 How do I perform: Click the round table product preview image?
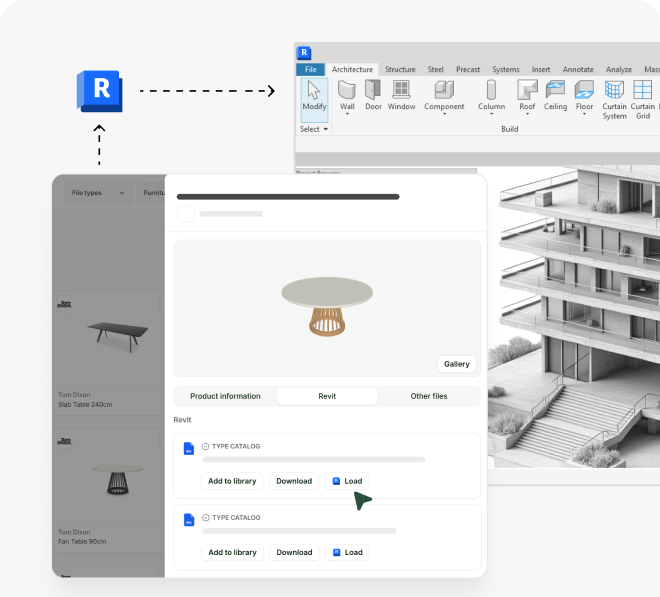(x=327, y=307)
